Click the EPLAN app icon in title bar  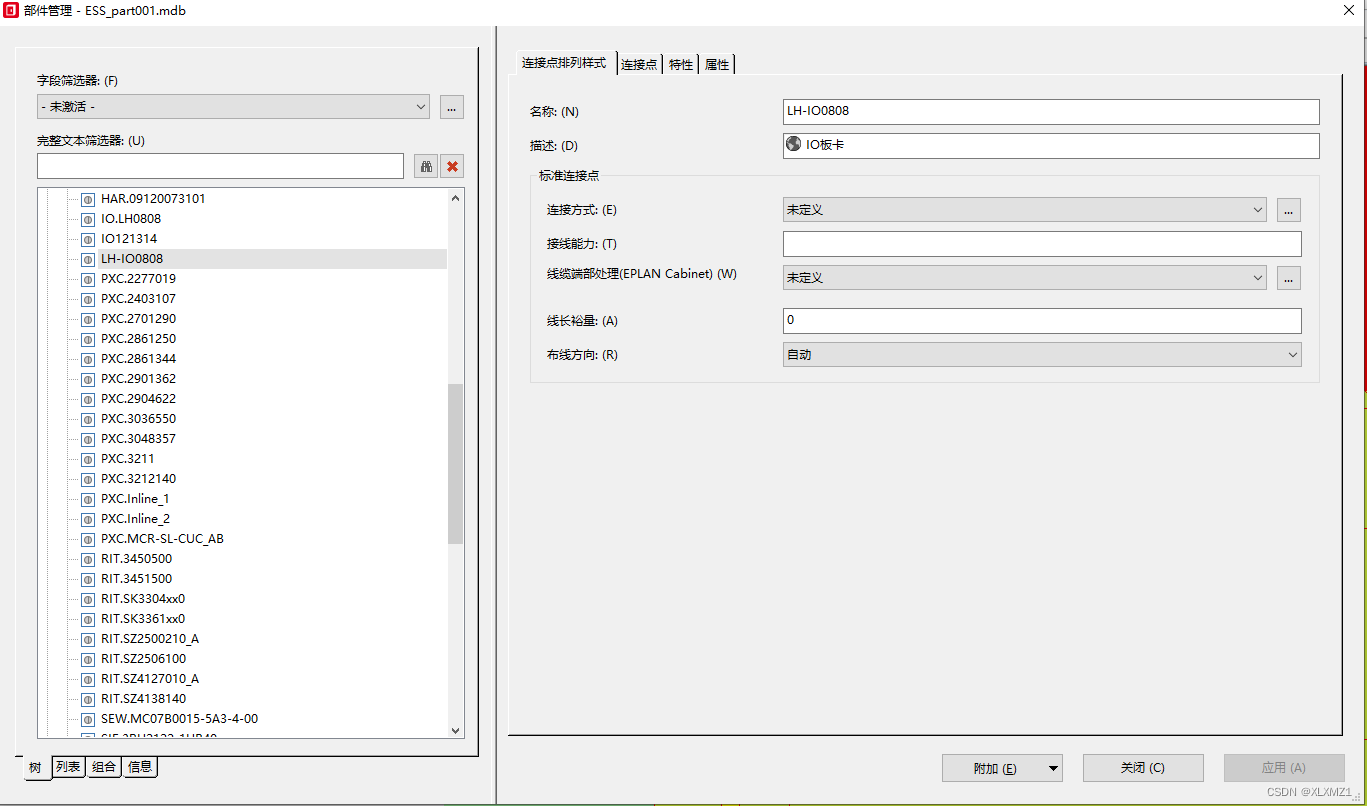point(11,10)
